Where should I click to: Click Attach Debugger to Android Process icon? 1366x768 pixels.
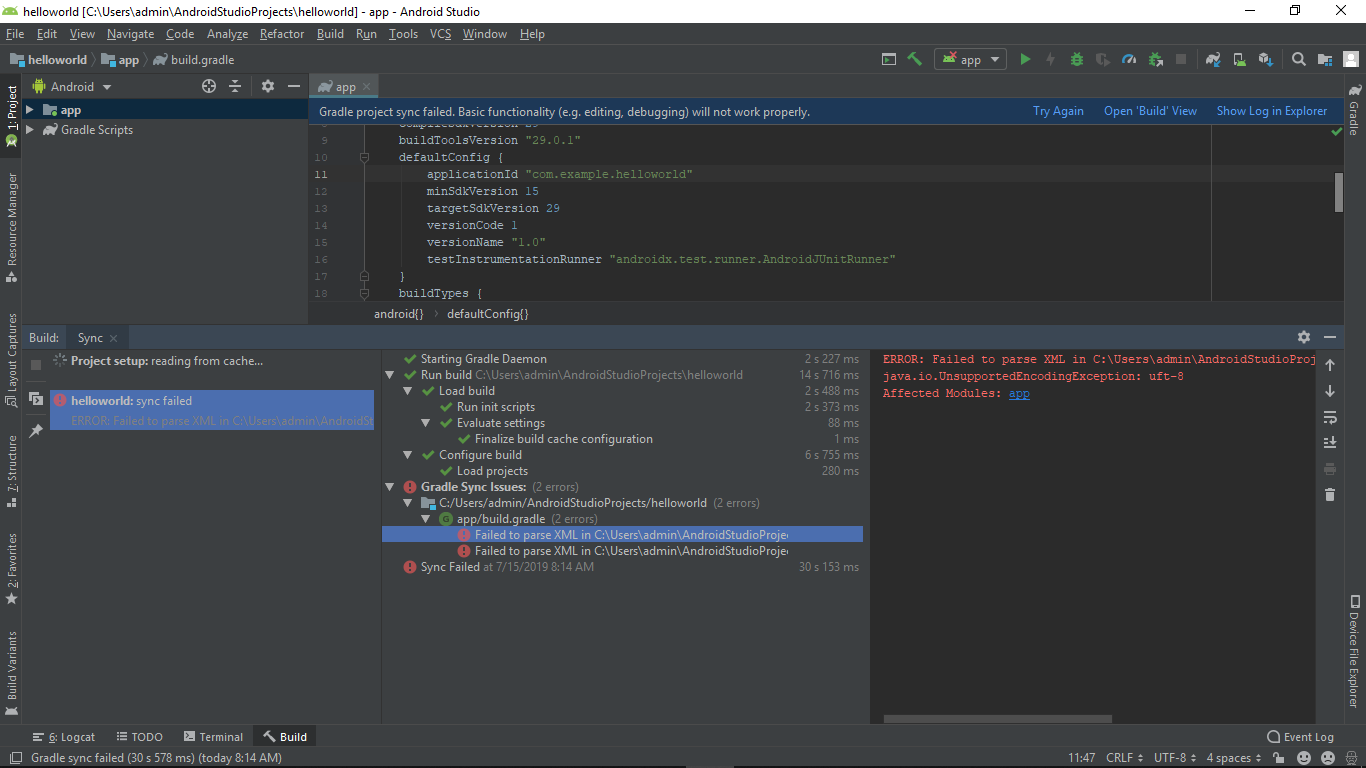coord(1155,59)
